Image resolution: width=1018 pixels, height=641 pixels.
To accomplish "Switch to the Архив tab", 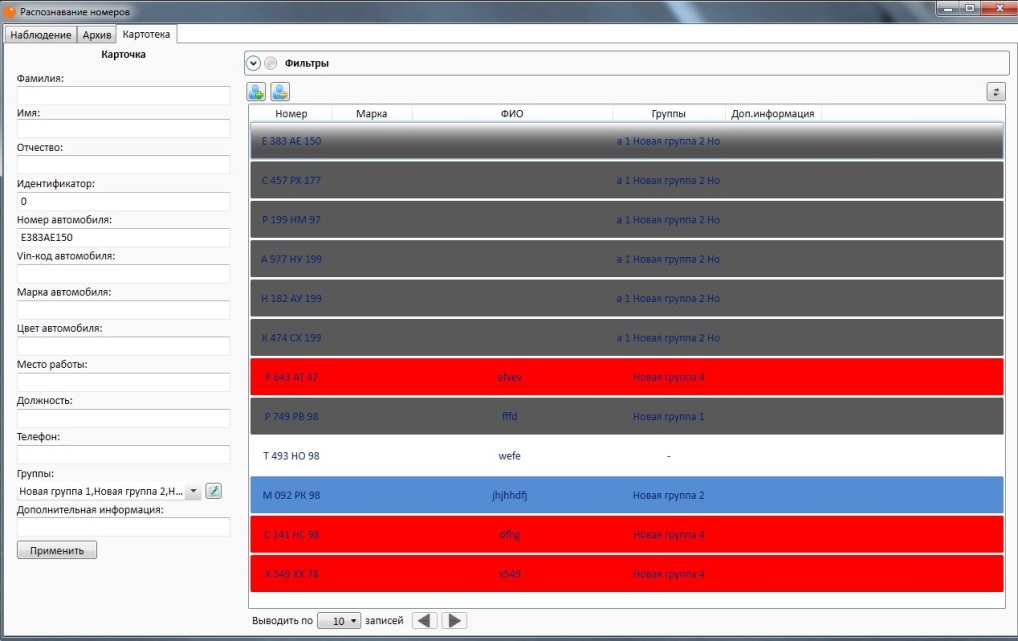I will [x=97, y=35].
